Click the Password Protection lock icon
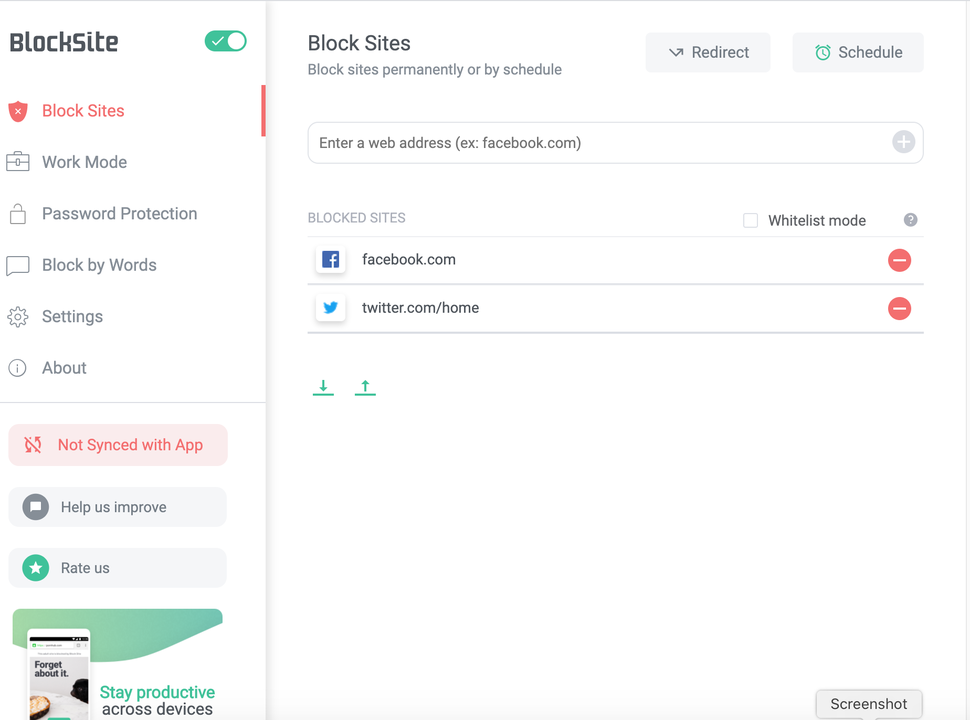Screen dimensions: 970x720 click(x=18, y=213)
